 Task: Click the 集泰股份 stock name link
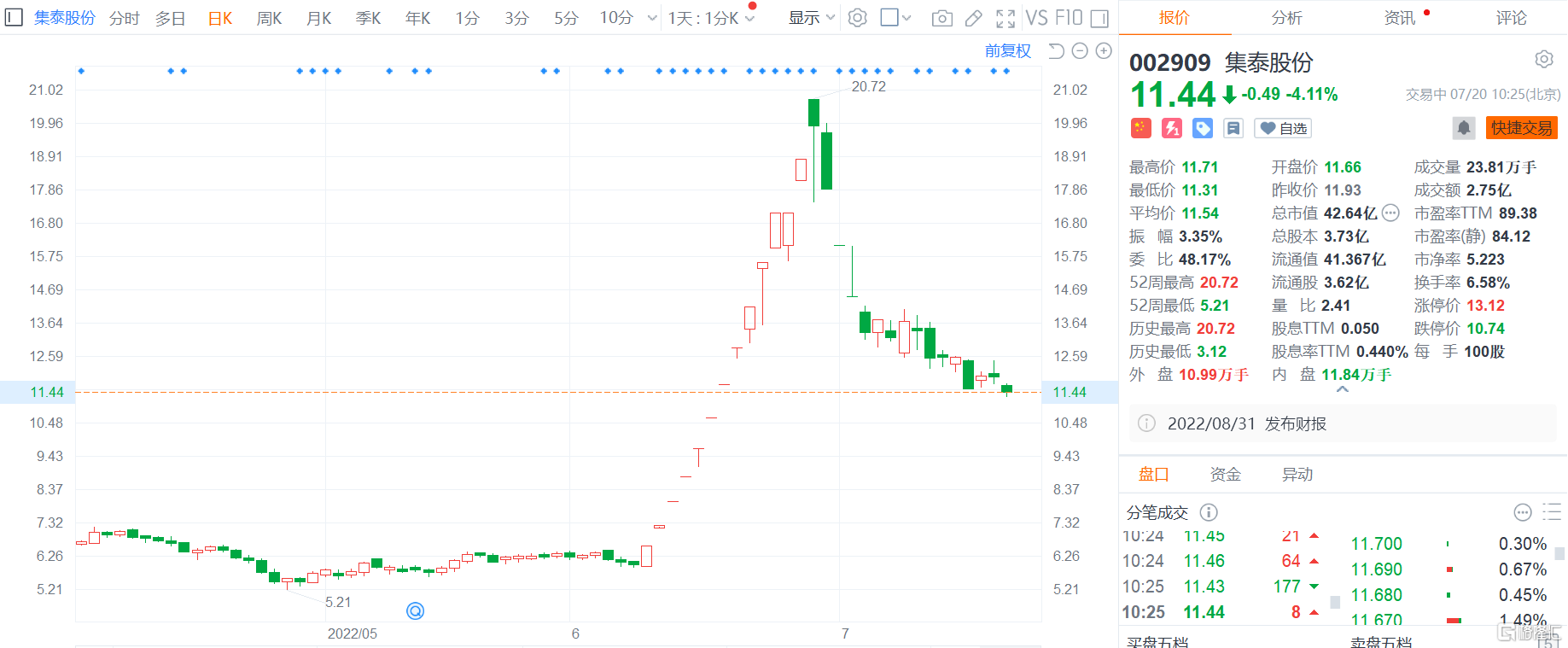[x=65, y=18]
